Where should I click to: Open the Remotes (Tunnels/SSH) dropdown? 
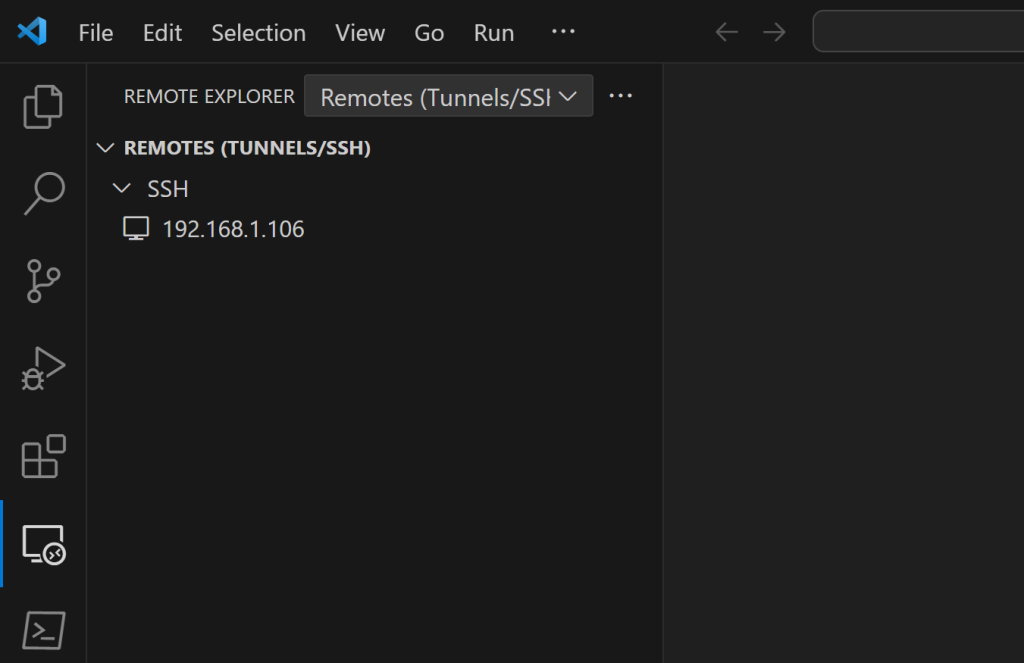447,96
